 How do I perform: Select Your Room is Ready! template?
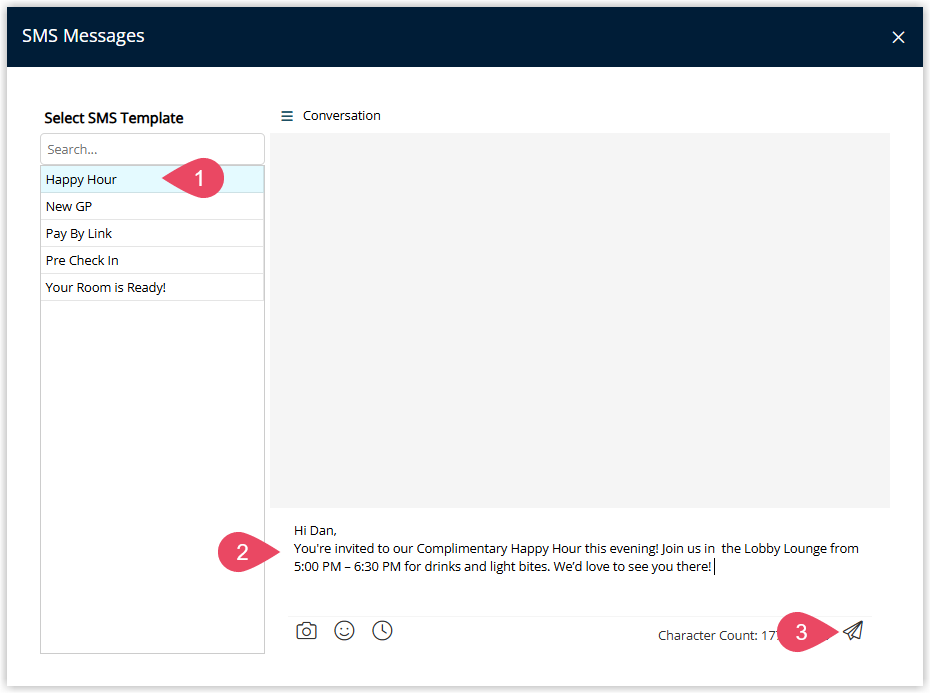tap(153, 287)
